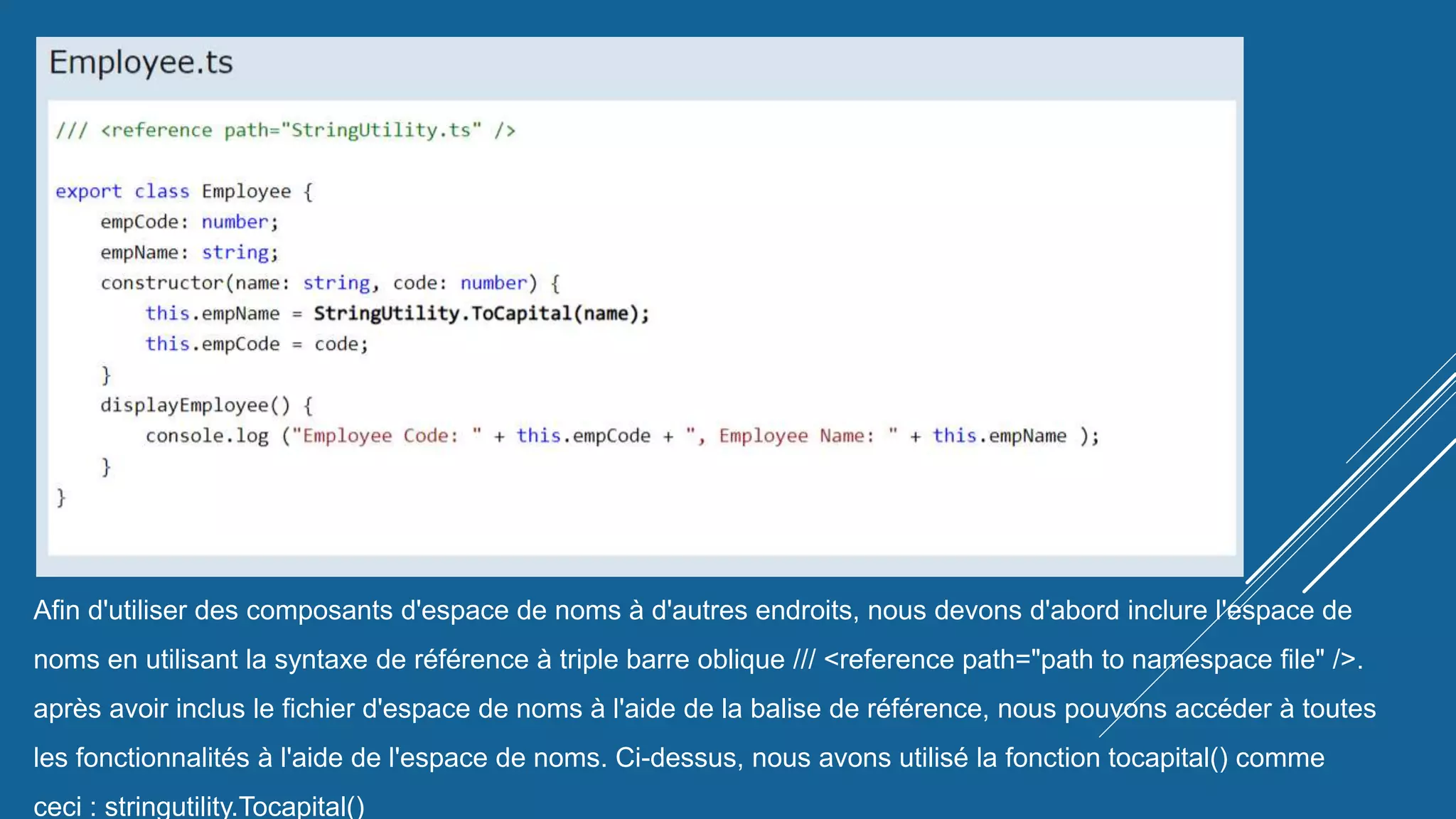Click paragraph line starting 'noms en utilisant la syntaxe'
This screenshot has width=1456, height=819.
[698, 660]
